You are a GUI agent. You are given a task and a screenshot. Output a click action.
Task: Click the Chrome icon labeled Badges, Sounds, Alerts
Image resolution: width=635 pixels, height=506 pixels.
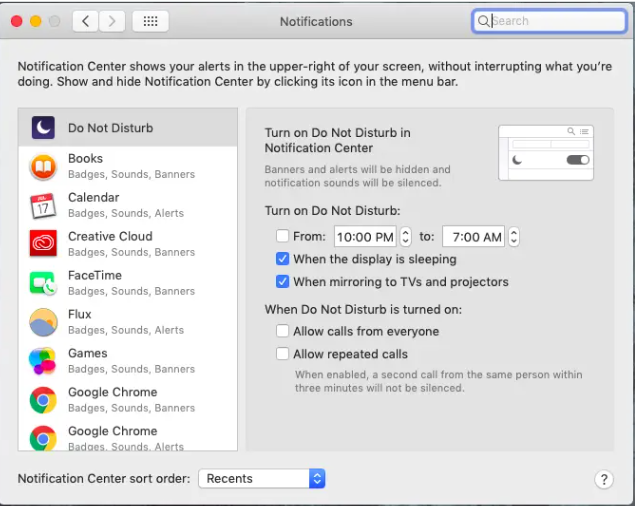coord(43,438)
